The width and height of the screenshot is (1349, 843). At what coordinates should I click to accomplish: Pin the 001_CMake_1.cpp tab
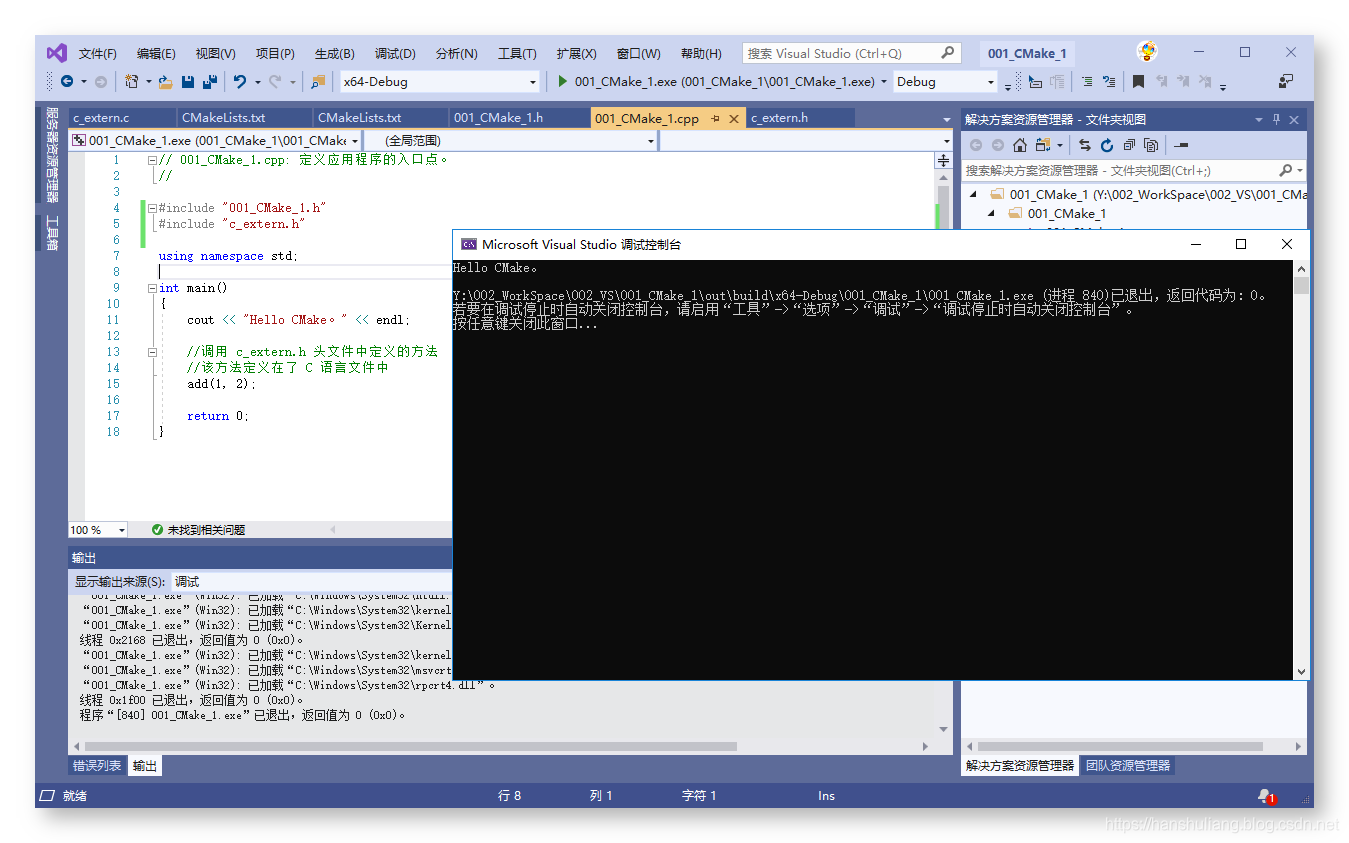click(715, 118)
